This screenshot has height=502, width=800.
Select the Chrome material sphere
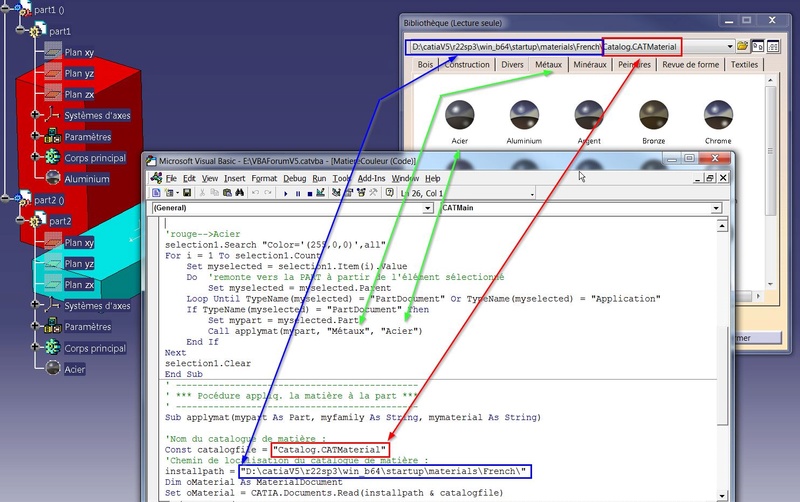[x=718, y=115]
